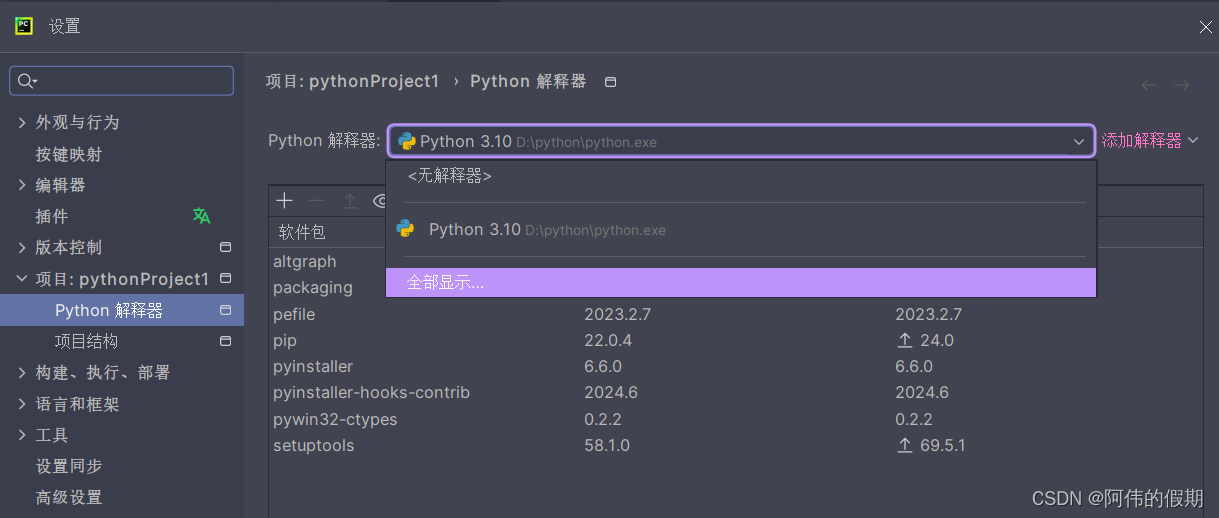Expand the 版本控制 section
Viewport: 1219px width, 518px height.
[22, 247]
